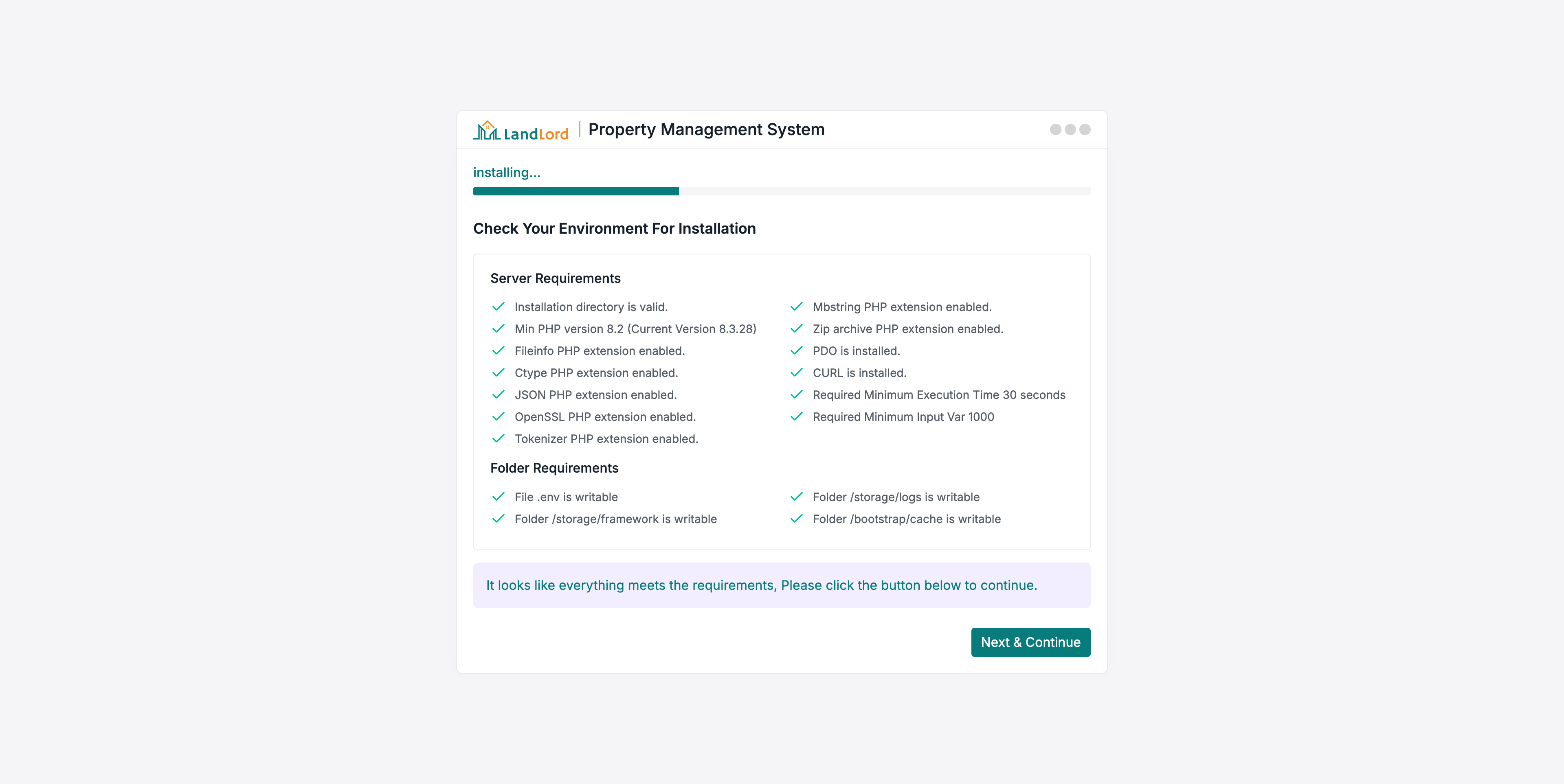1564x784 pixels.
Task: Click checkmark next to File .env is writable
Action: tap(499, 496)
